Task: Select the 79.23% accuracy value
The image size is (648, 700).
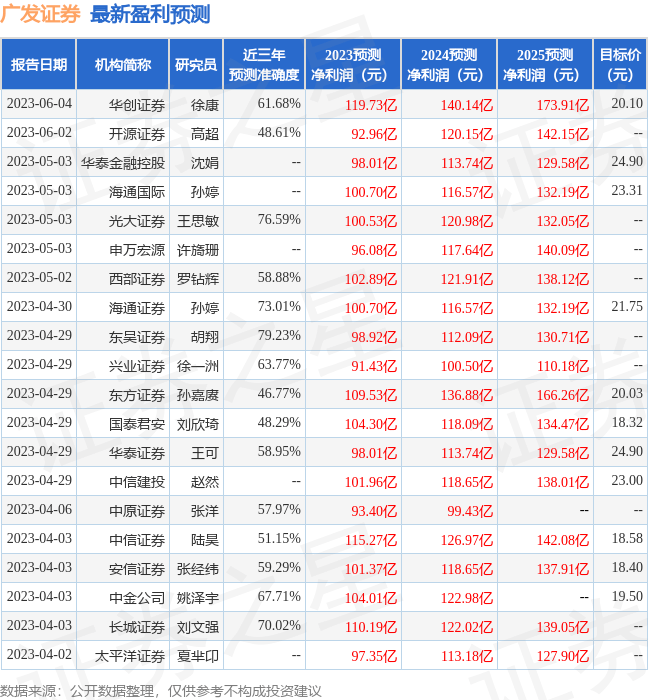Action: click(279, 335)
